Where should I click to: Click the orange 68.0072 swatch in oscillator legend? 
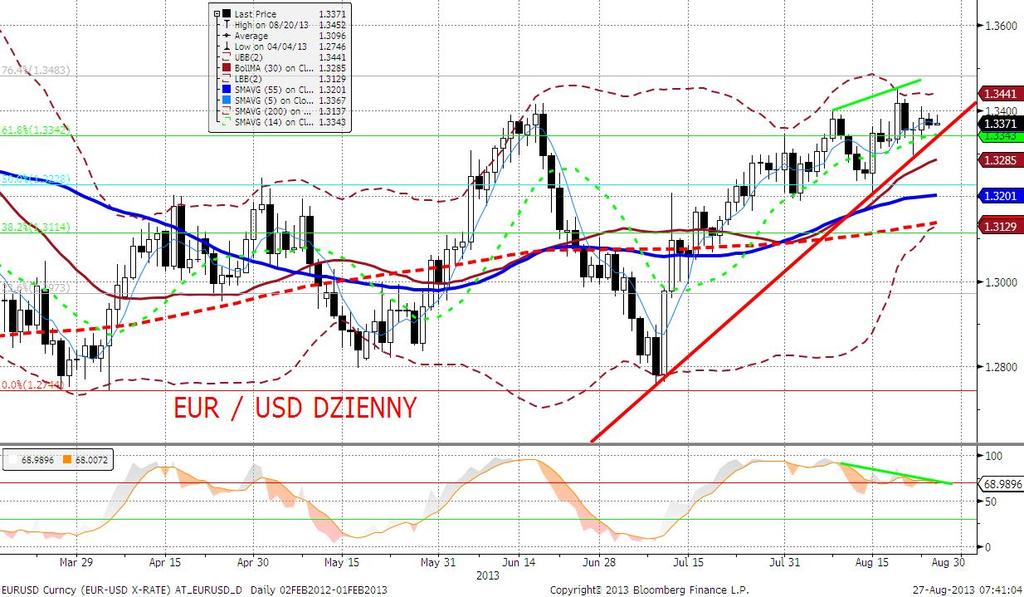[67, 460]
